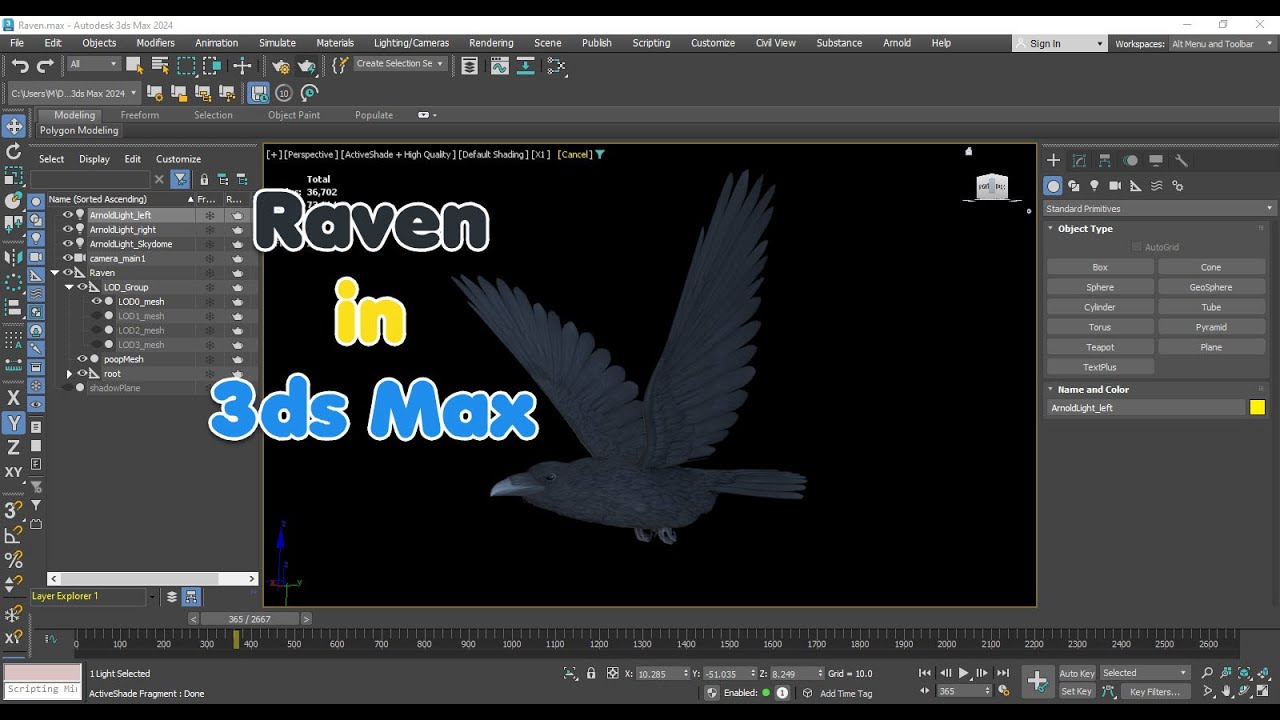This screenshot has width=1280, height=720.
Task: Create a Teapot primitive
Action: point(1100,347)
